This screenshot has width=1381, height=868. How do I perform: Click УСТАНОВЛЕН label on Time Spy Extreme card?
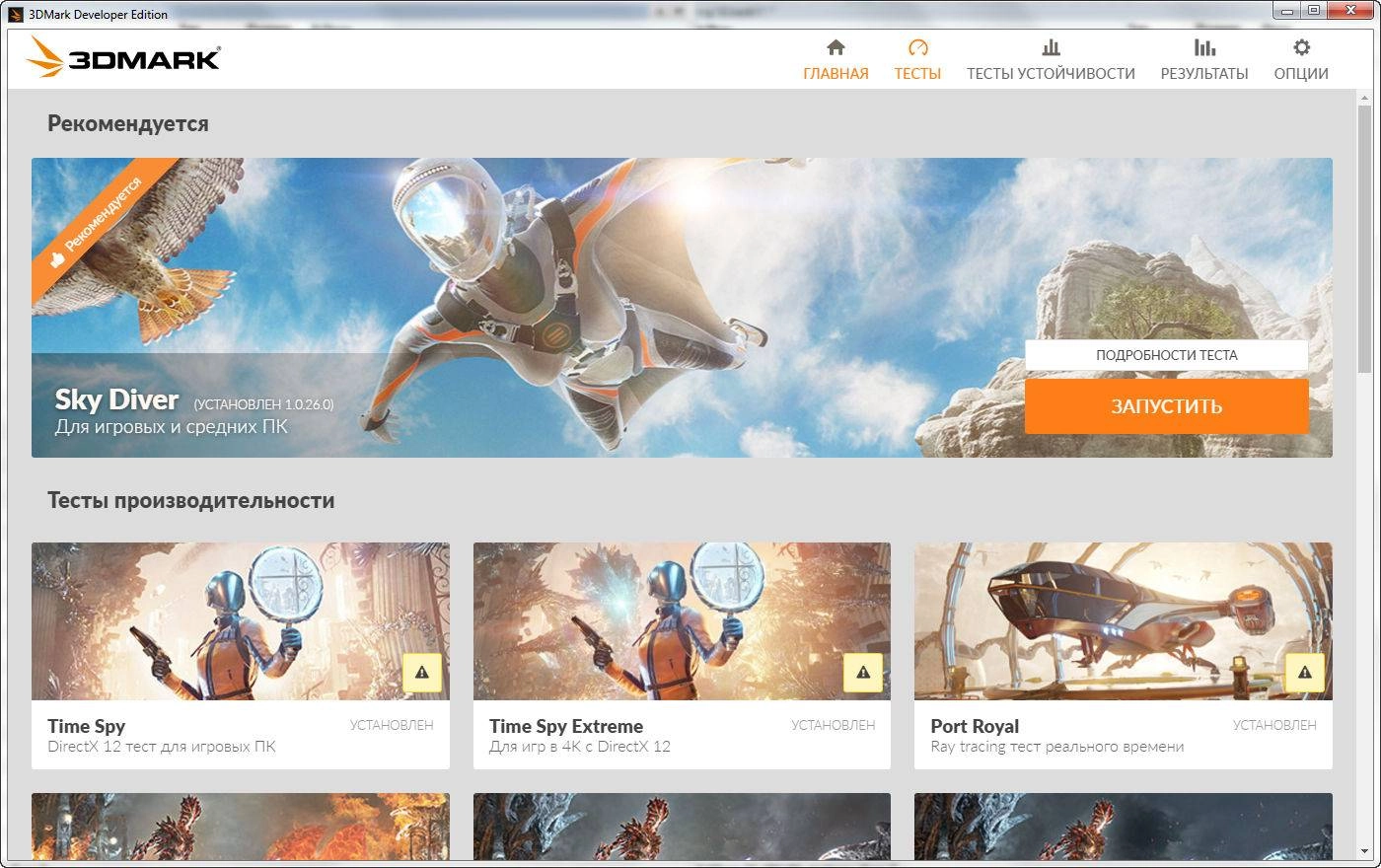833,725
